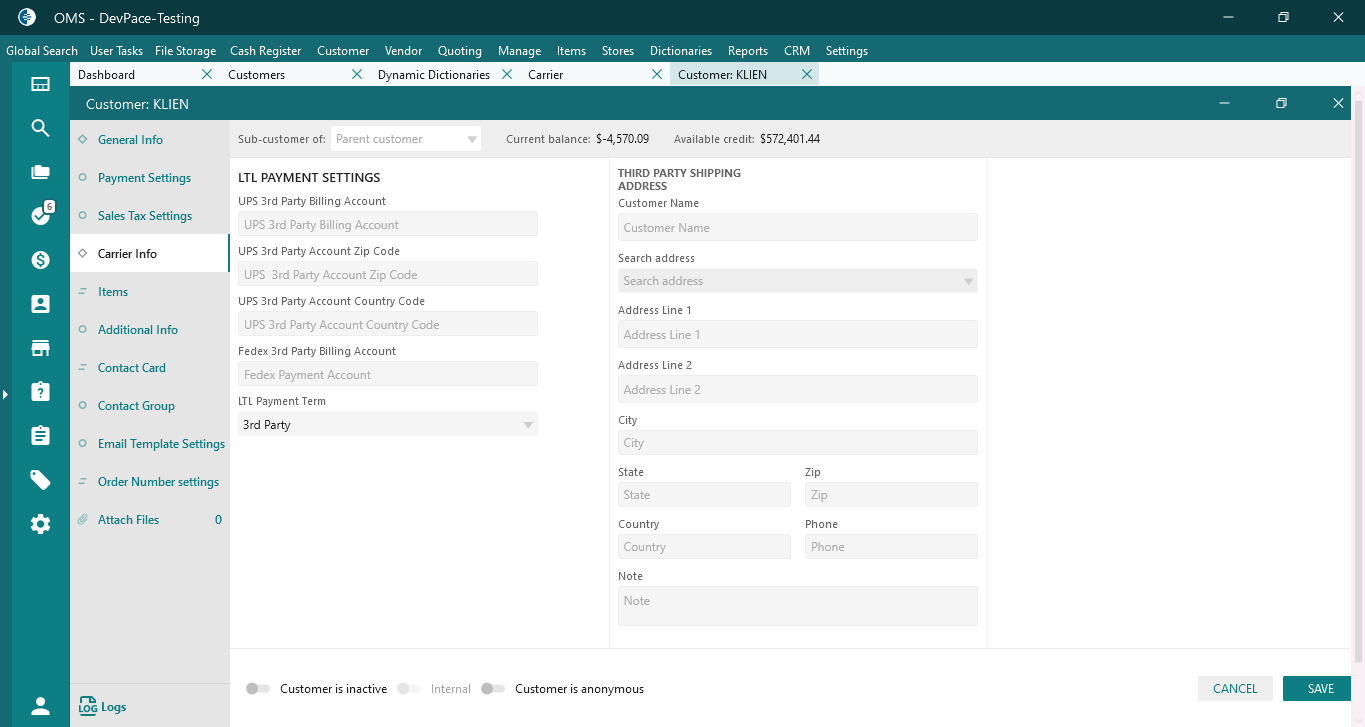Toggle the Customer is inactive switch
This screenshot has height=727, width=1365.
pyautogui.click(x=258, y=689)
